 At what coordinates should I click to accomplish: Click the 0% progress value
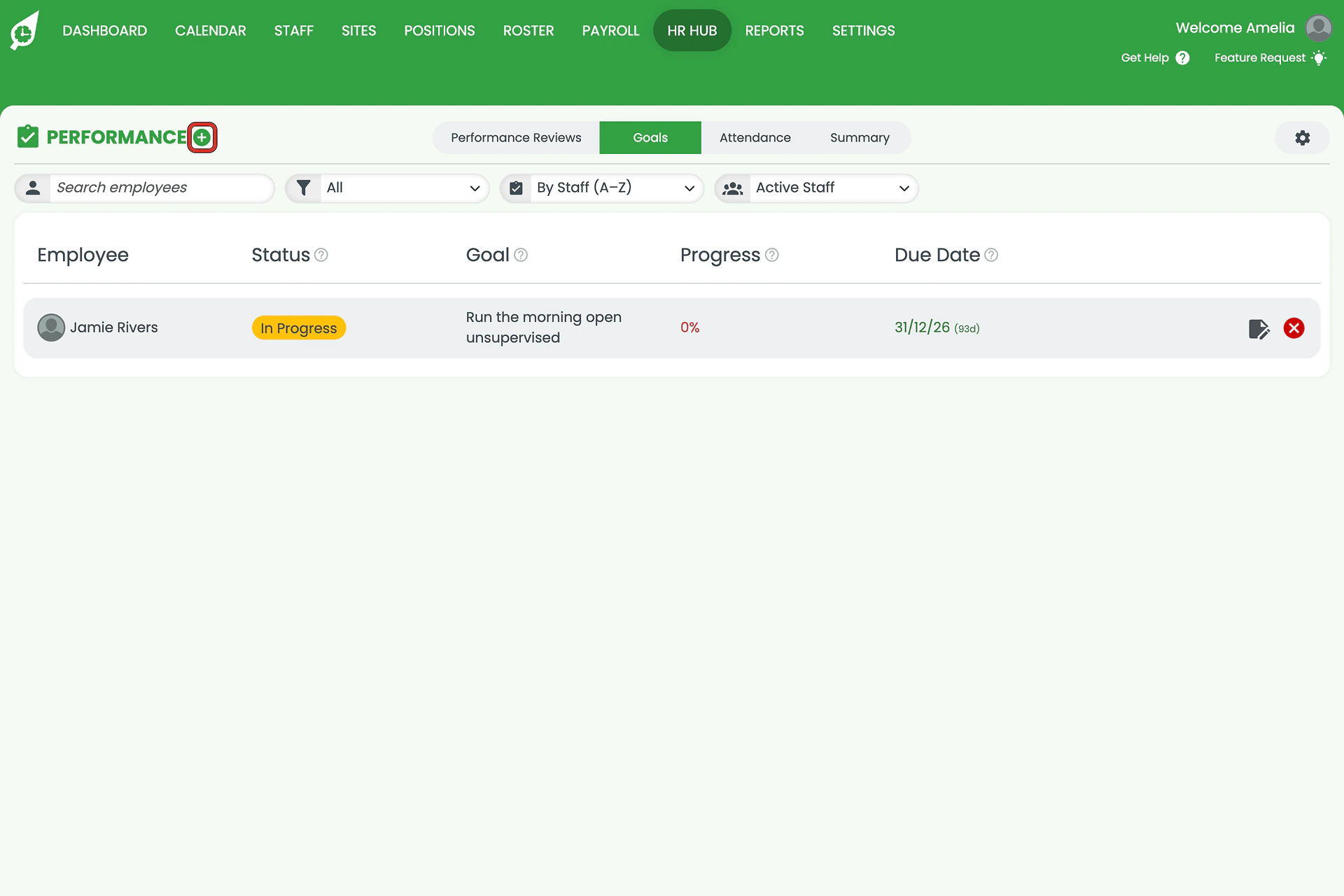click(690, 328)
